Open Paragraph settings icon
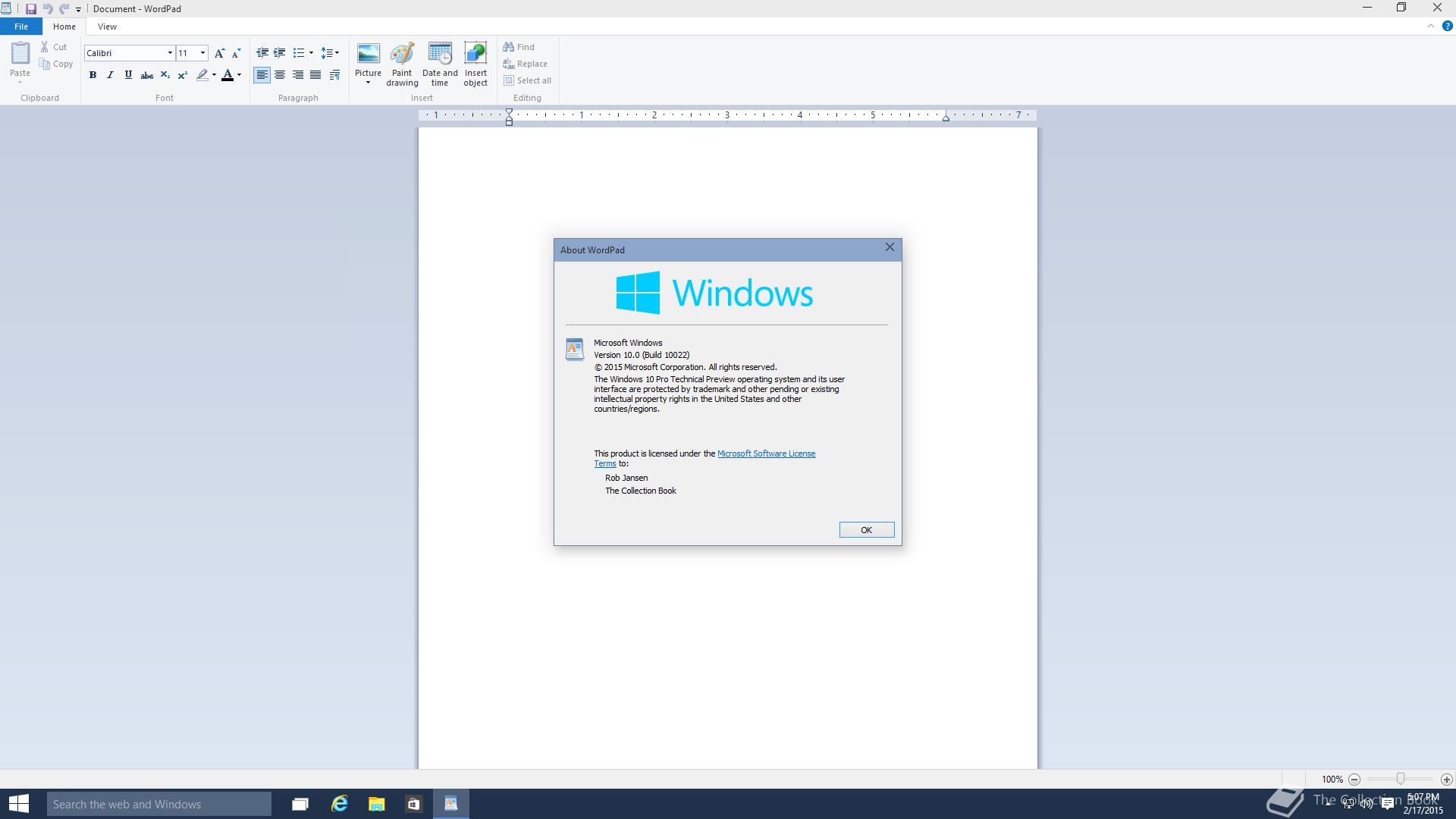Viewport: 1456px width, 819px height. pos(334,75)
